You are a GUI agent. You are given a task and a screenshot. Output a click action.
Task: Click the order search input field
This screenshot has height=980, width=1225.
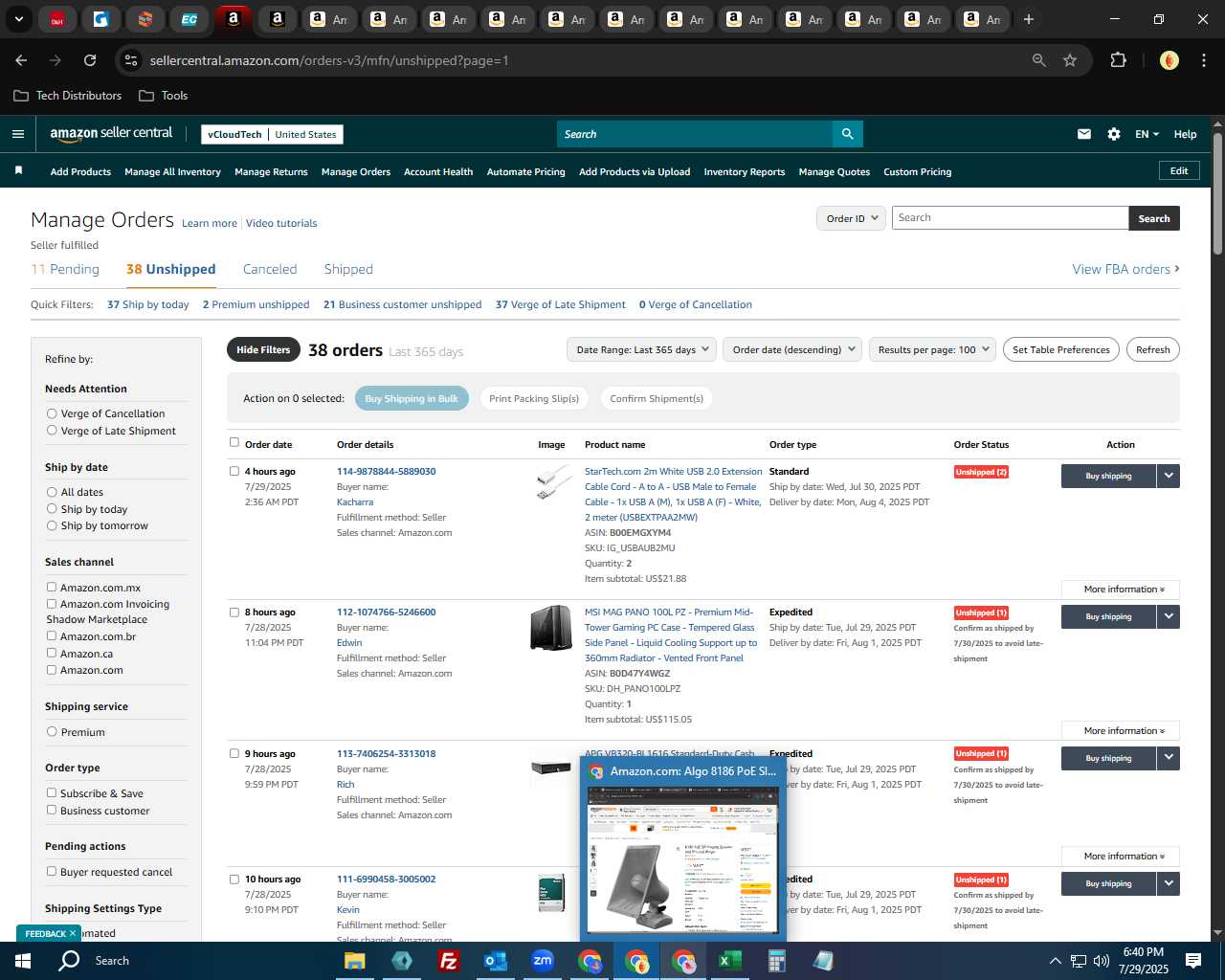click(1010, 218)
